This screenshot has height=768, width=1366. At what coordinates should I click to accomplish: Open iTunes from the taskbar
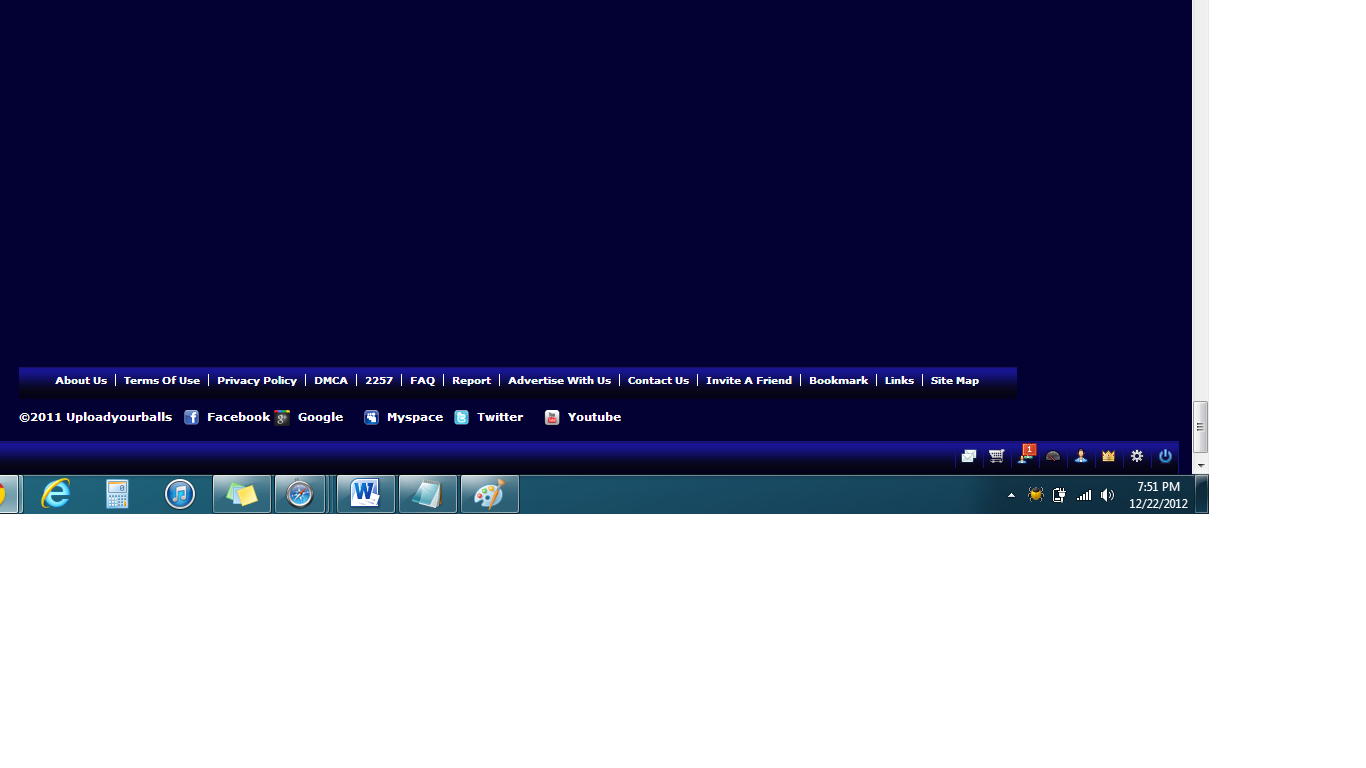pyautogui.click(x=180, y=494)
